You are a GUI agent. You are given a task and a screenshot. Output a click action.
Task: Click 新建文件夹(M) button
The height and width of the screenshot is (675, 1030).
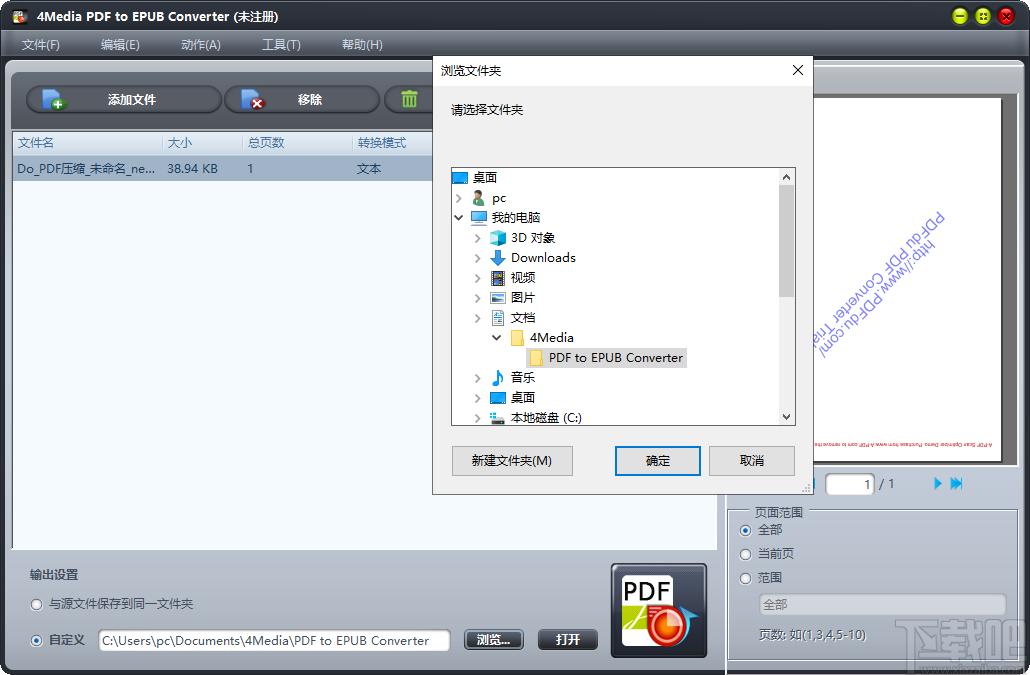click(512, 461)
